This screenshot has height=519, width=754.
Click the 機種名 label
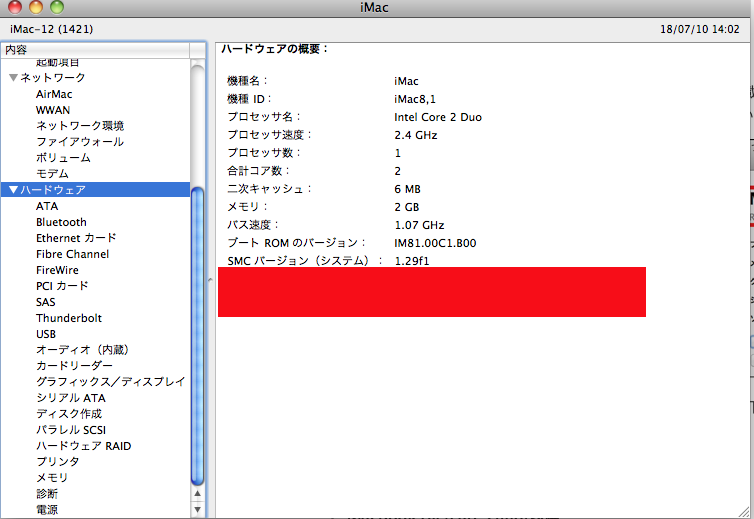click(x=247, y=81)
